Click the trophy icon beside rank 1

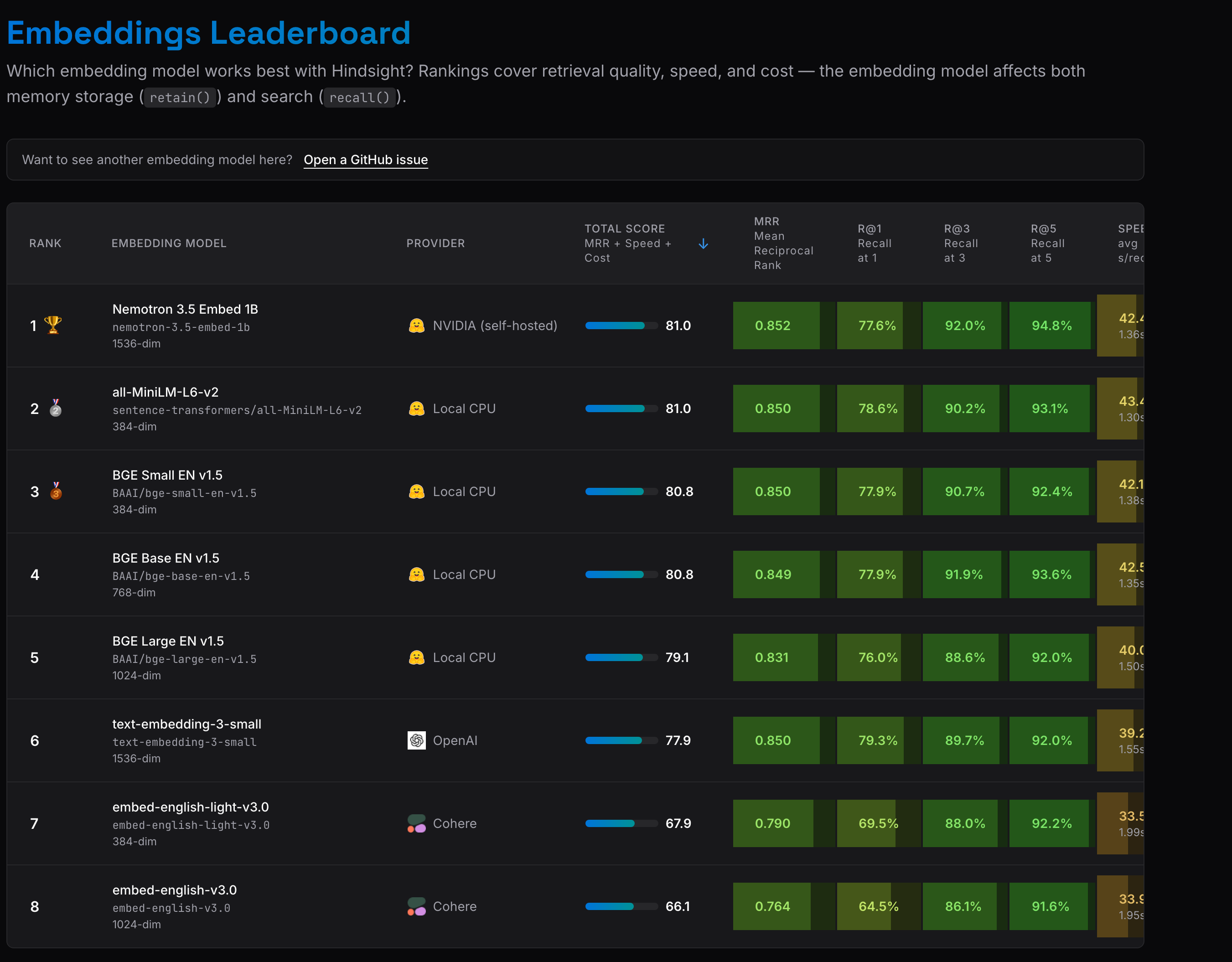tap(53, 325)
